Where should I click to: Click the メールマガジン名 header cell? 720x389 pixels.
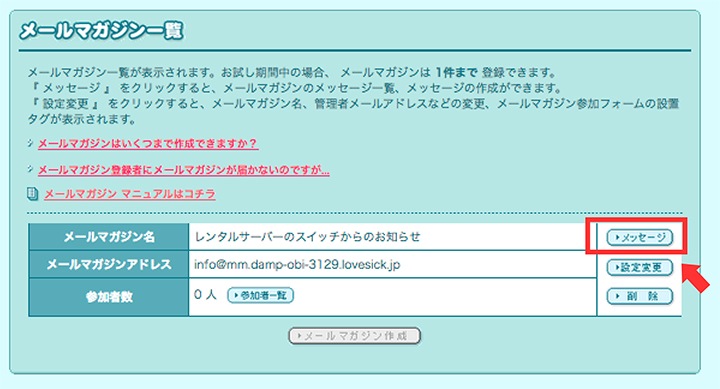[108, 237]
